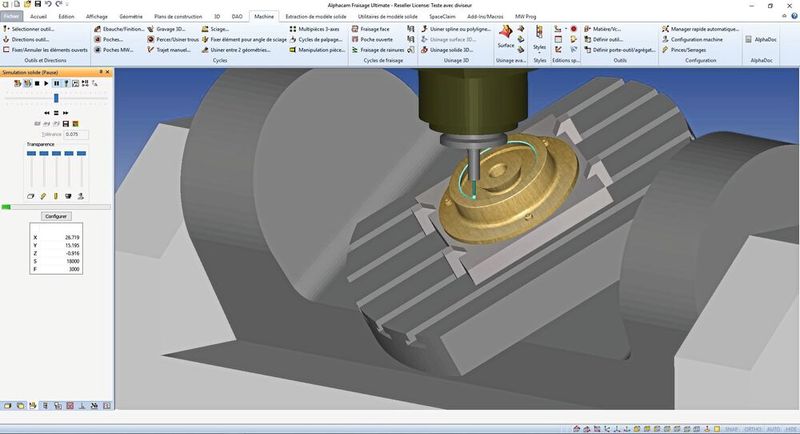Image resolution: width=800 pixels, height=434 pixels.
Task: Switch to the Affichage tab
Action: click(x=97, y=16)
